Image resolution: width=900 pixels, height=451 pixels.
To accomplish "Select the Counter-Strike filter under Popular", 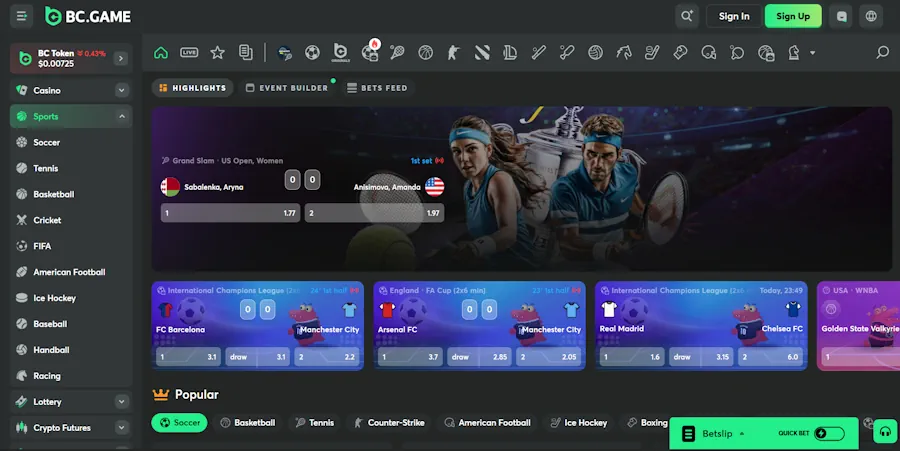I will coord(389,422).
